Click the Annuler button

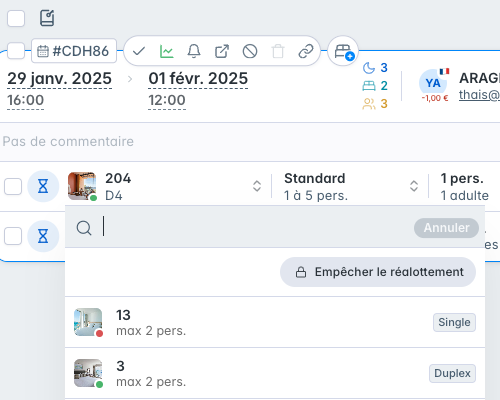pos(446,228)
